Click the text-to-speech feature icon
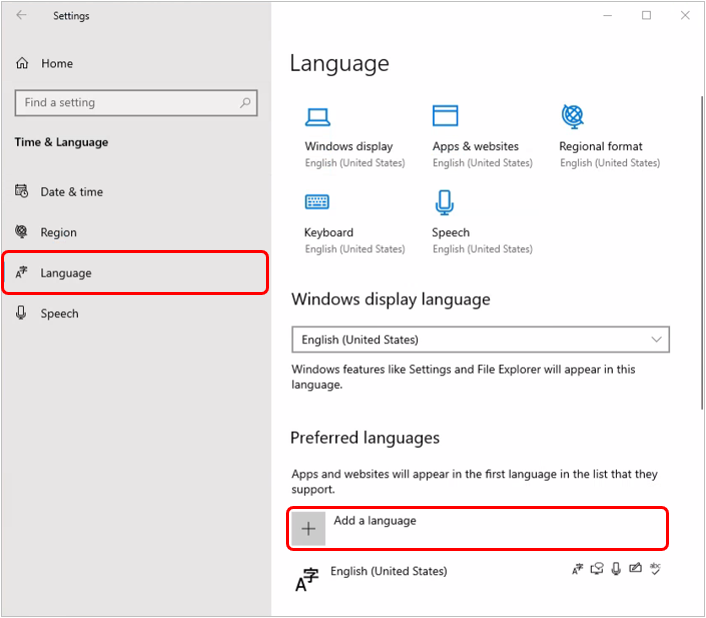 [x=597, y=568]
